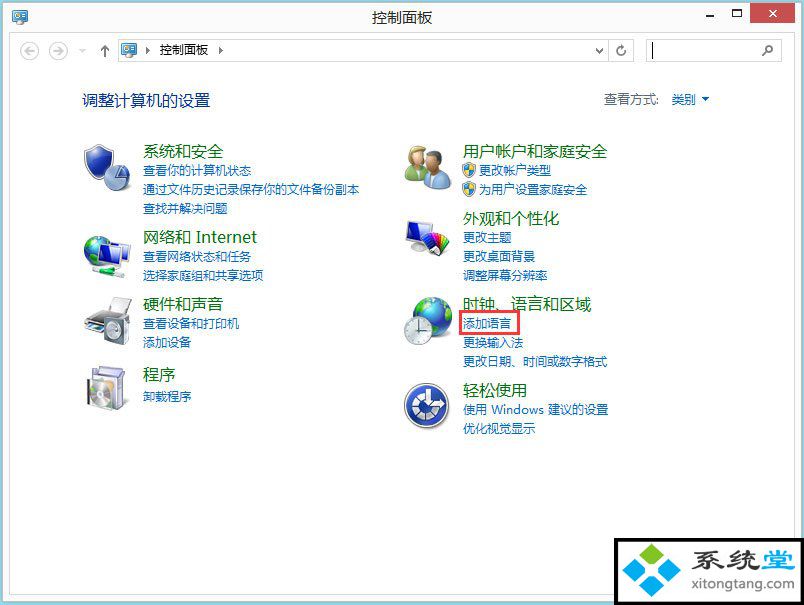Click the 添加设备 link
Viewport: 804px width, 605px height.
click(x=167, y=342)
